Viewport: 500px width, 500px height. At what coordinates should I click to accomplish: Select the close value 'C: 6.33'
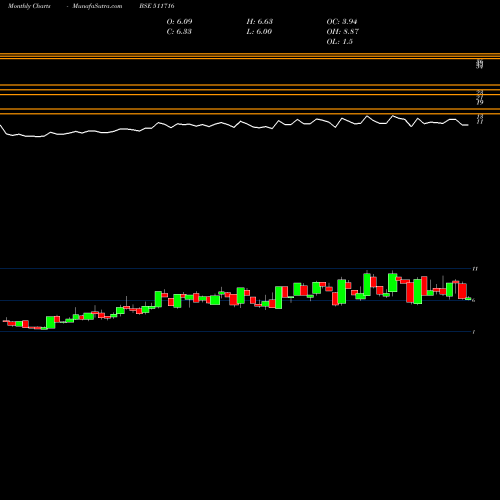tap(179, 32)
